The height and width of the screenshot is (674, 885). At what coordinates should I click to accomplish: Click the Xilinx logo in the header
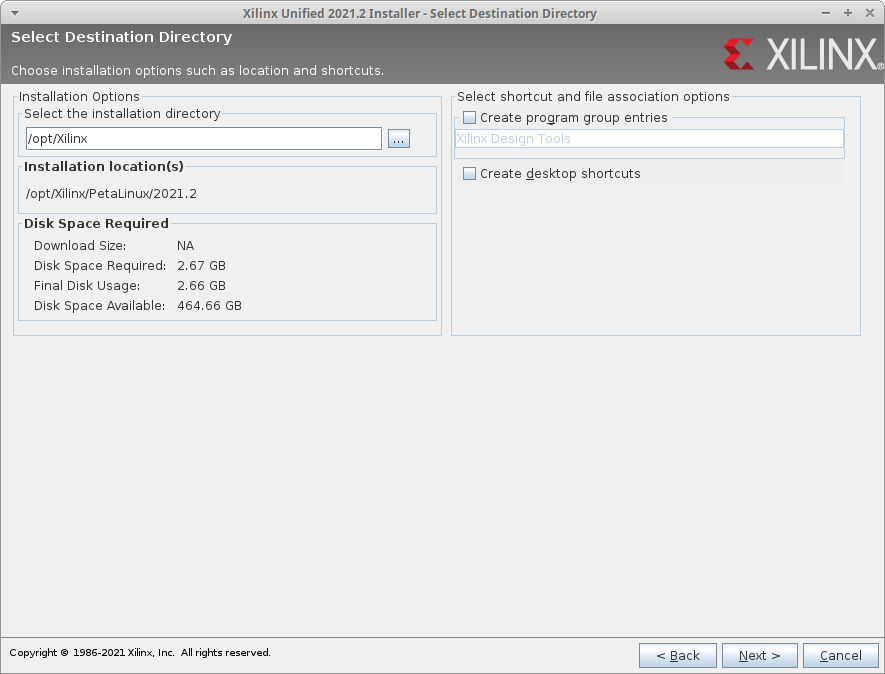800,54
